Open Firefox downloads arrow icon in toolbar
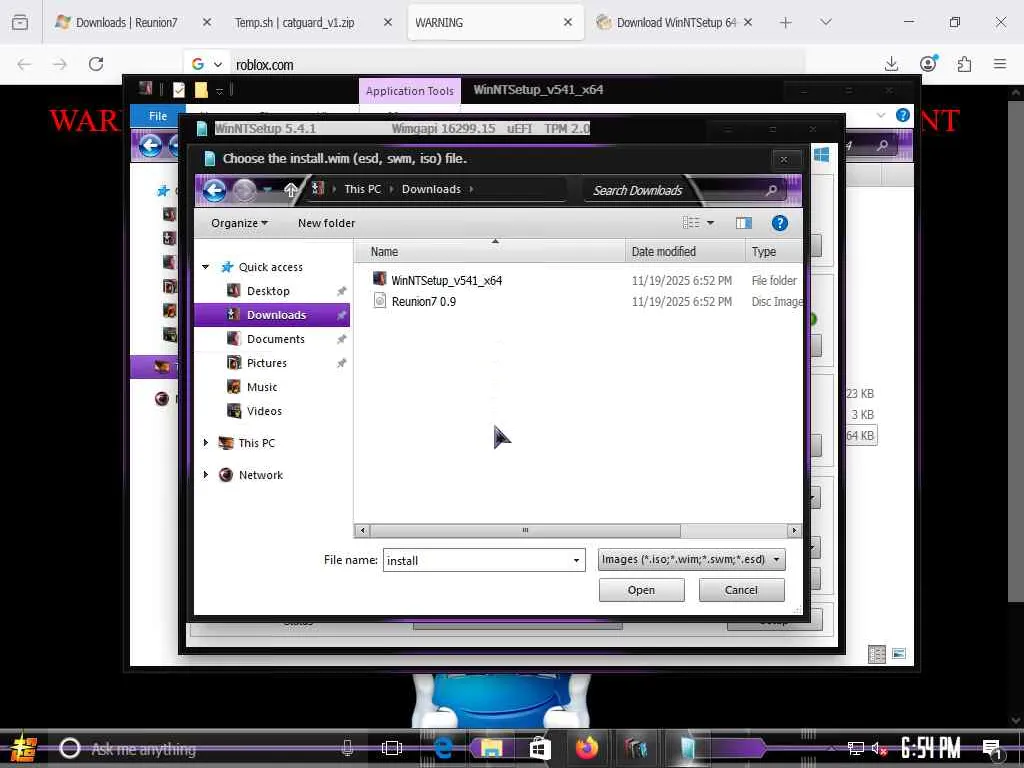 click(891, 64)
